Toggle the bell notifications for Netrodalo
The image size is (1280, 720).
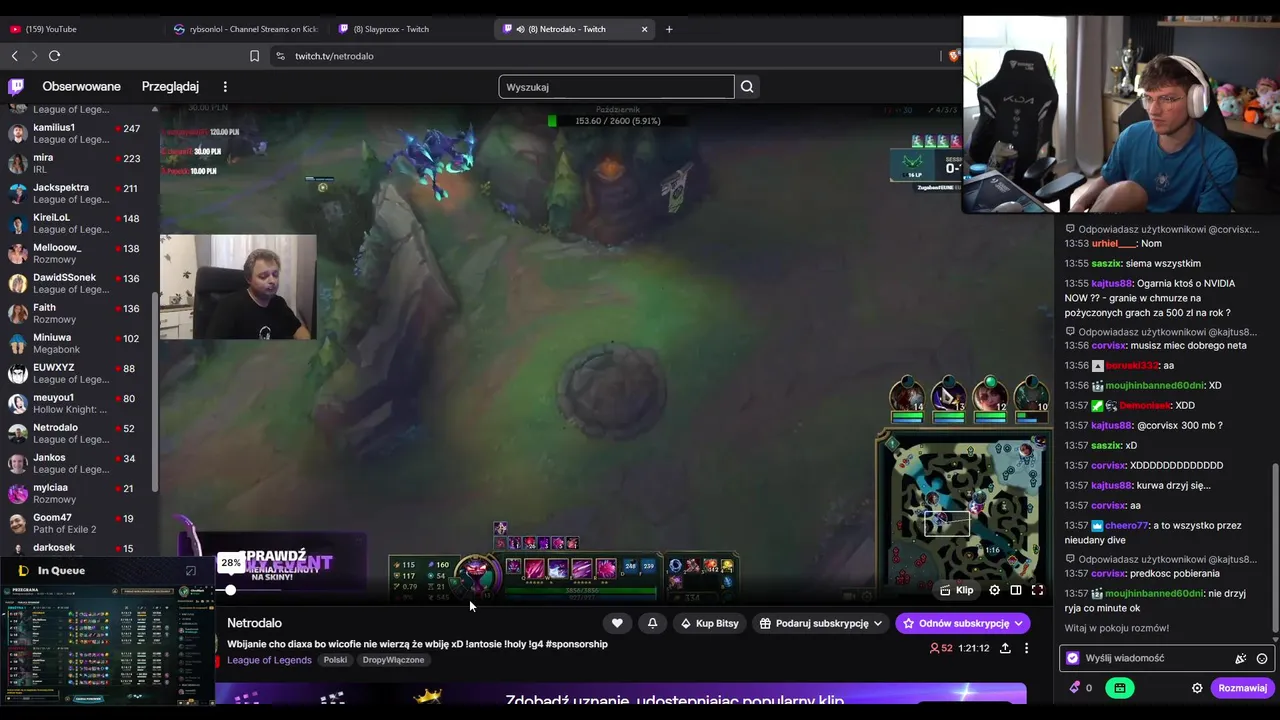click(652, 623)
